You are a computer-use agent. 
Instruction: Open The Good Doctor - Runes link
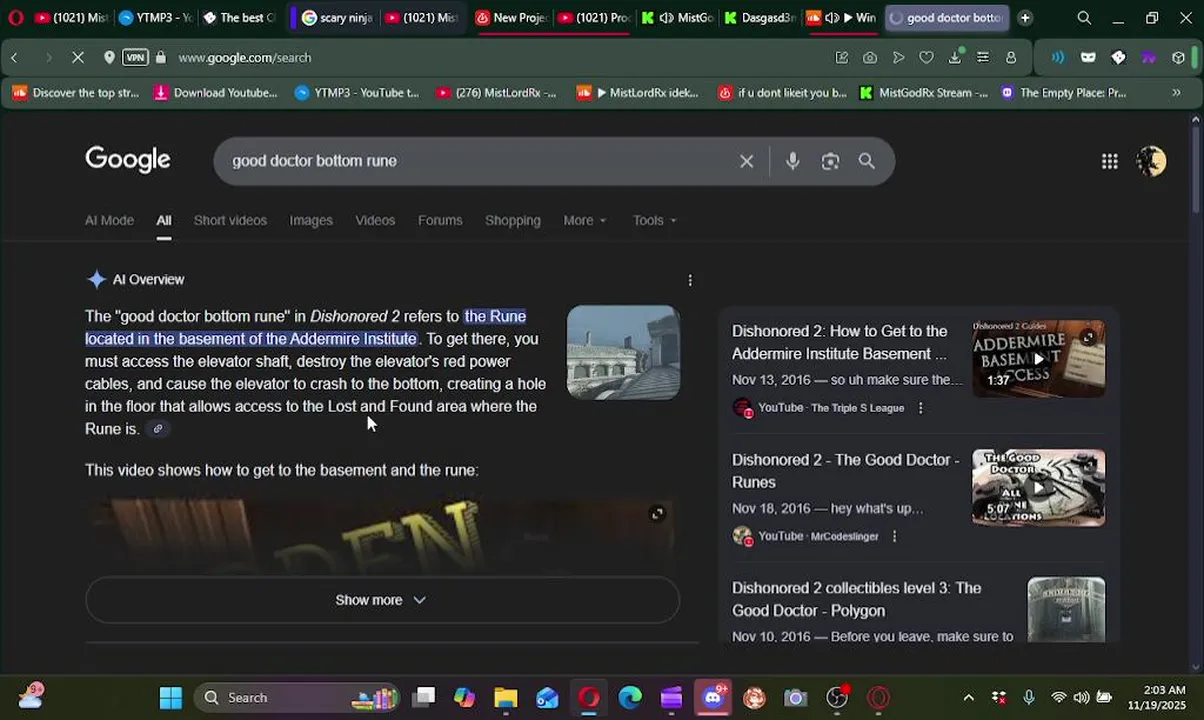(845, 471)
